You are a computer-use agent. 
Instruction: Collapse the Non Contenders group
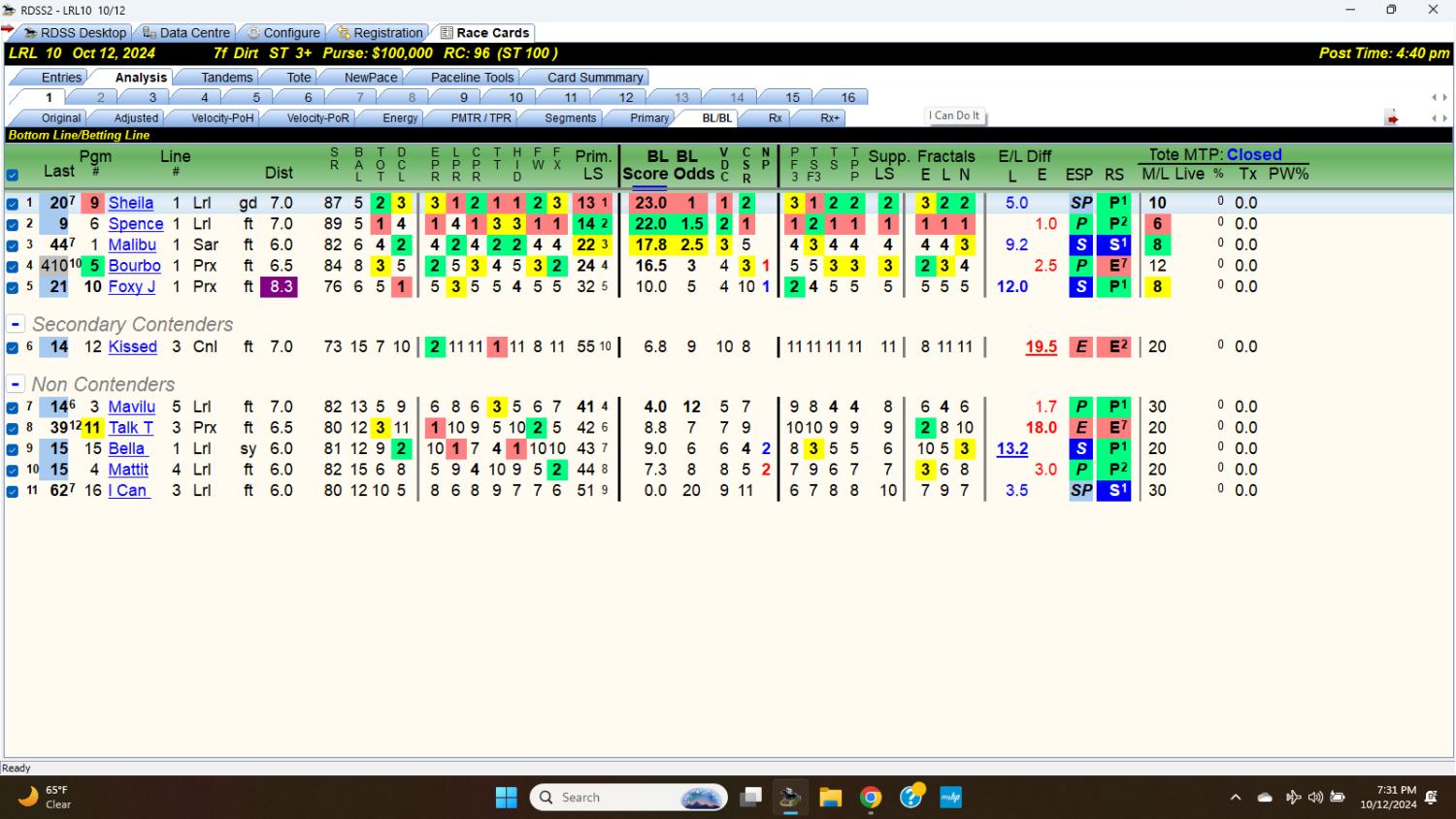16,384
